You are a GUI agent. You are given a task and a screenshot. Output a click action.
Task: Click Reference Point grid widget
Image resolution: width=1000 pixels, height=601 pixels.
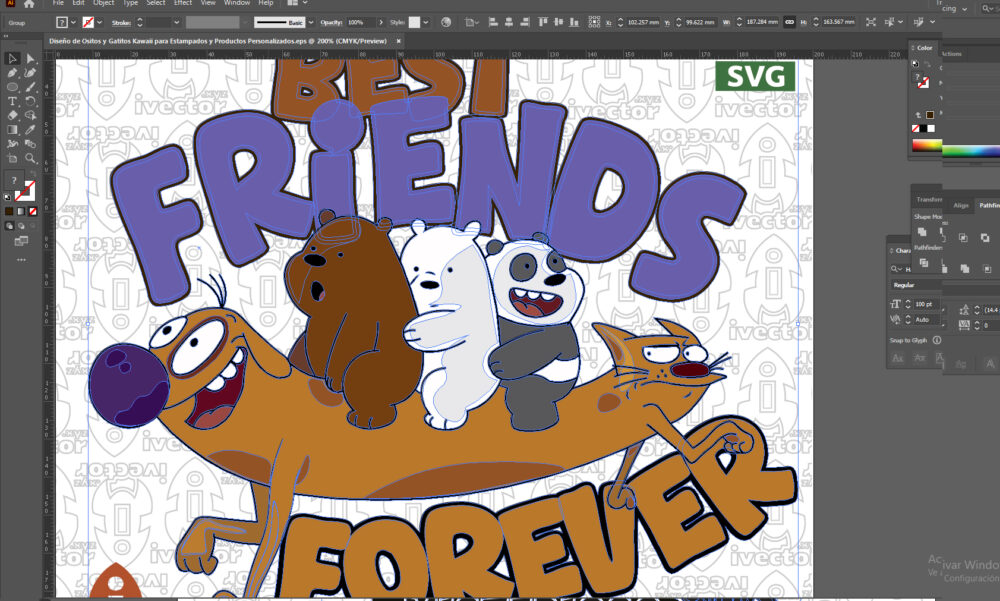594,22
